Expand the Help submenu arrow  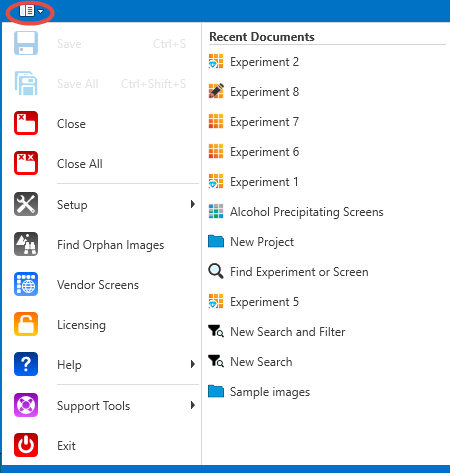[193, 364]
